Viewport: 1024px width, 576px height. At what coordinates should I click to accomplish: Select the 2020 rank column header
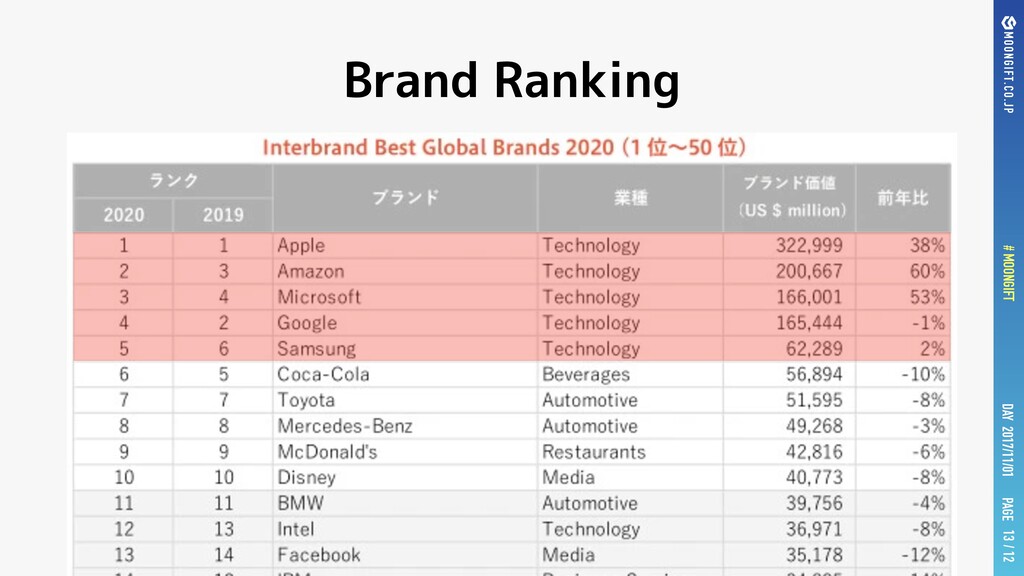point(123,215)
